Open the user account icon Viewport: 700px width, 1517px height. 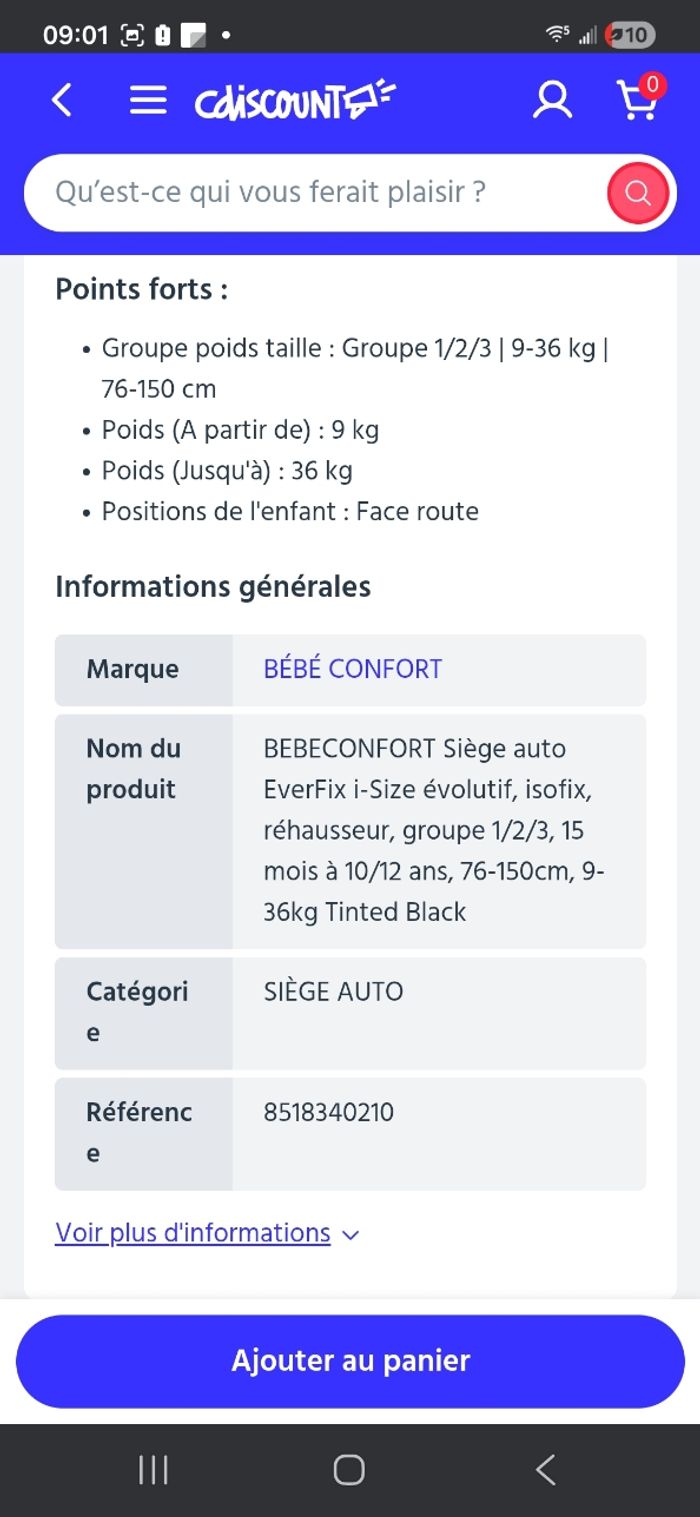[552, 100]
